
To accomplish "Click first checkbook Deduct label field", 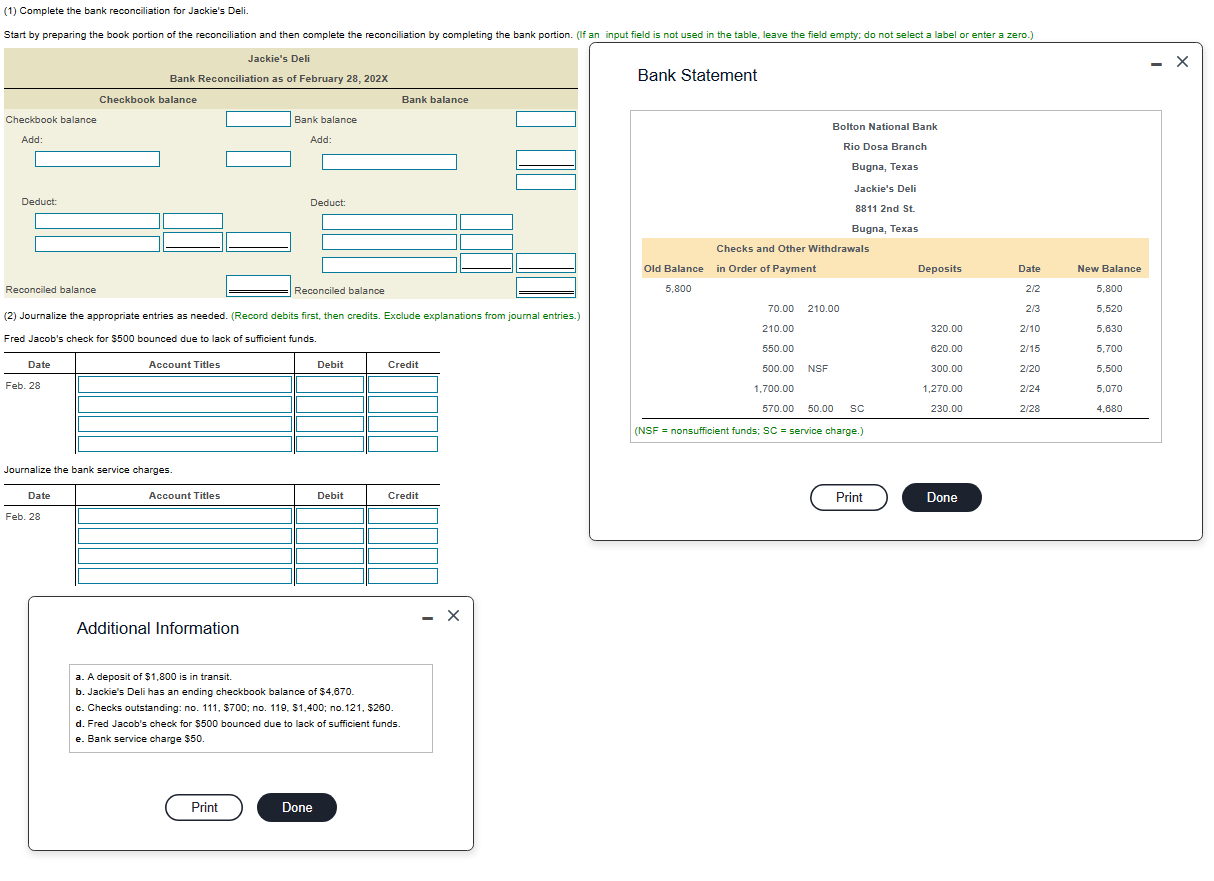I will point(98,221).
